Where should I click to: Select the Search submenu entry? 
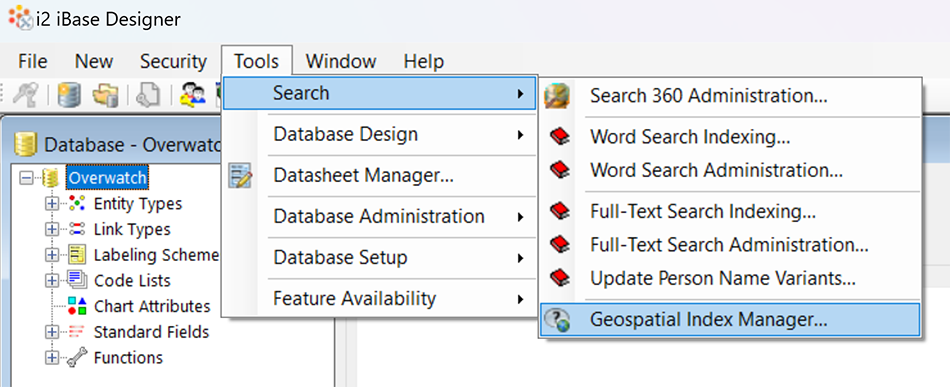pos(379,93)
